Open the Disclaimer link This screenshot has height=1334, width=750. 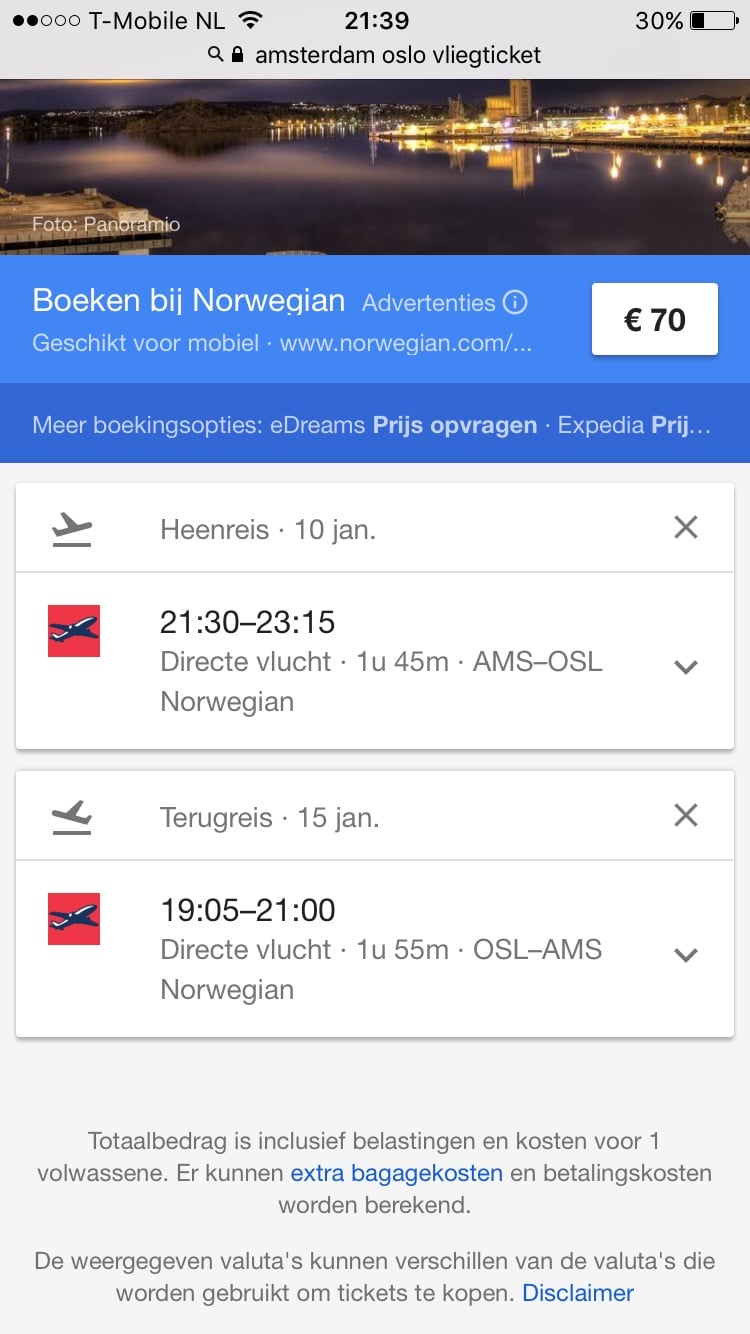tap(578, 1293)
